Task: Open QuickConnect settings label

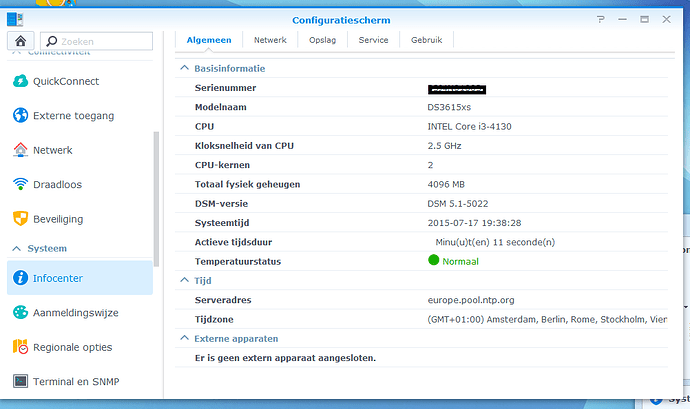Action: [x=66, y=81]
